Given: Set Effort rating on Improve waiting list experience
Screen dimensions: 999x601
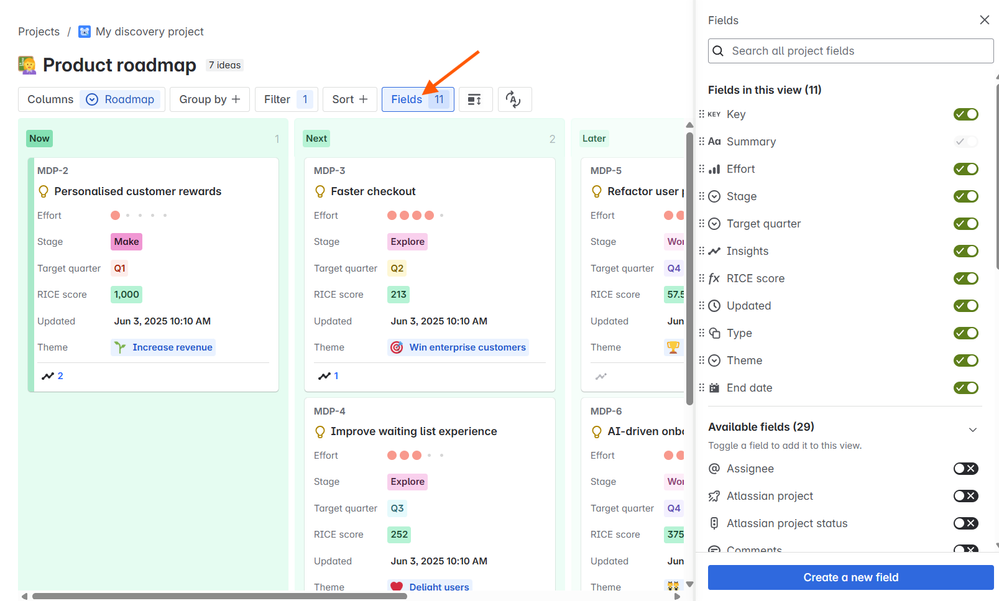Looking at the screenshot, I should coord(415,456).
